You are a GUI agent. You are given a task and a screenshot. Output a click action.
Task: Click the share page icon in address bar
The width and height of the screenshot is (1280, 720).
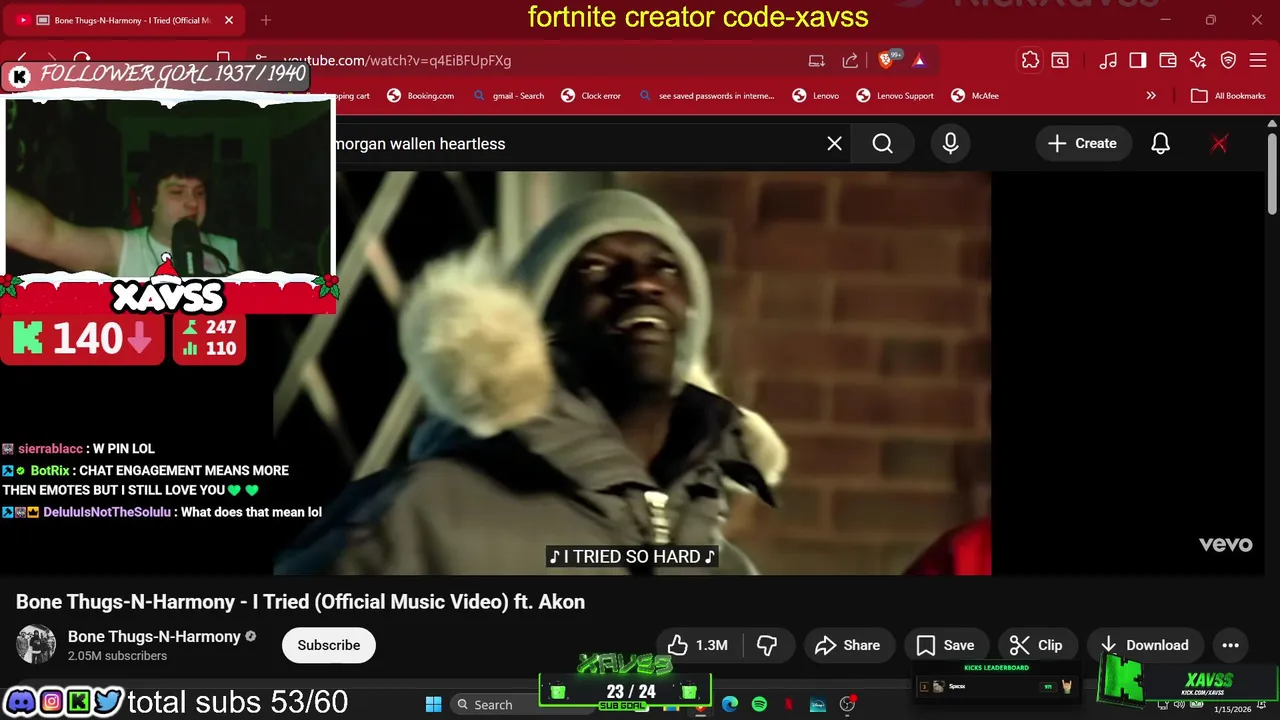pyautogui.click(x=850, y=61)
